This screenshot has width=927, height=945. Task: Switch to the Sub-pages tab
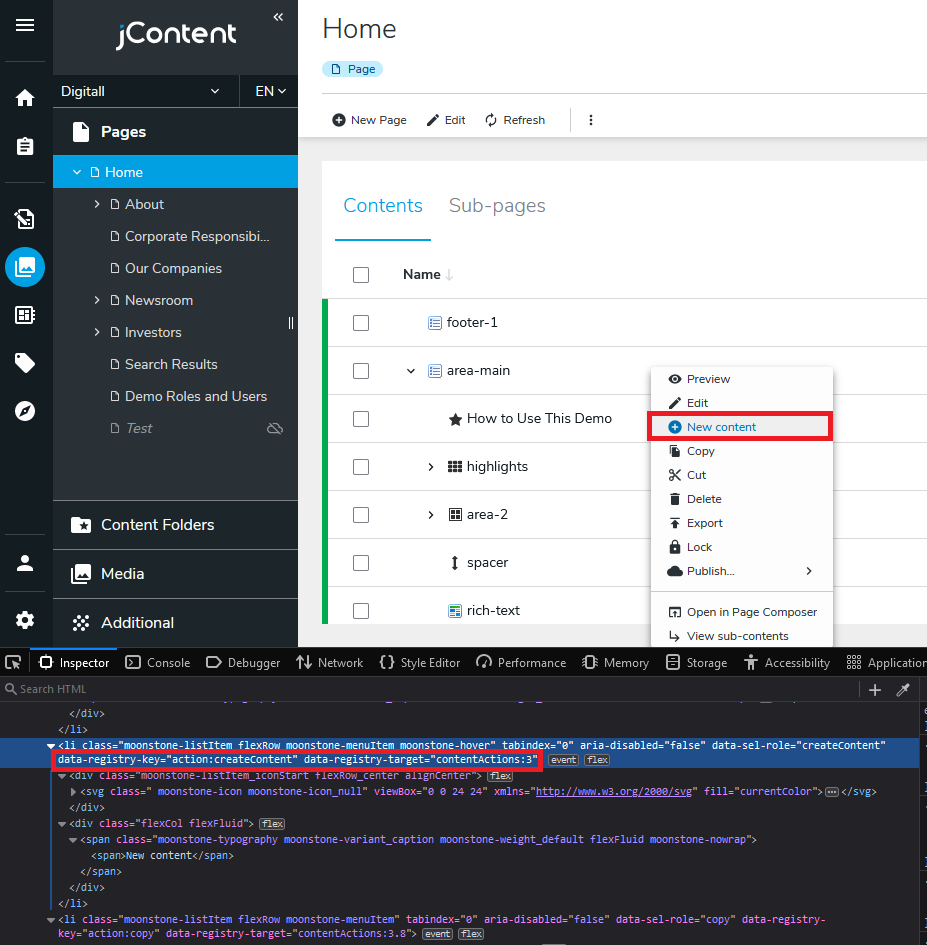tap(497, 206)
